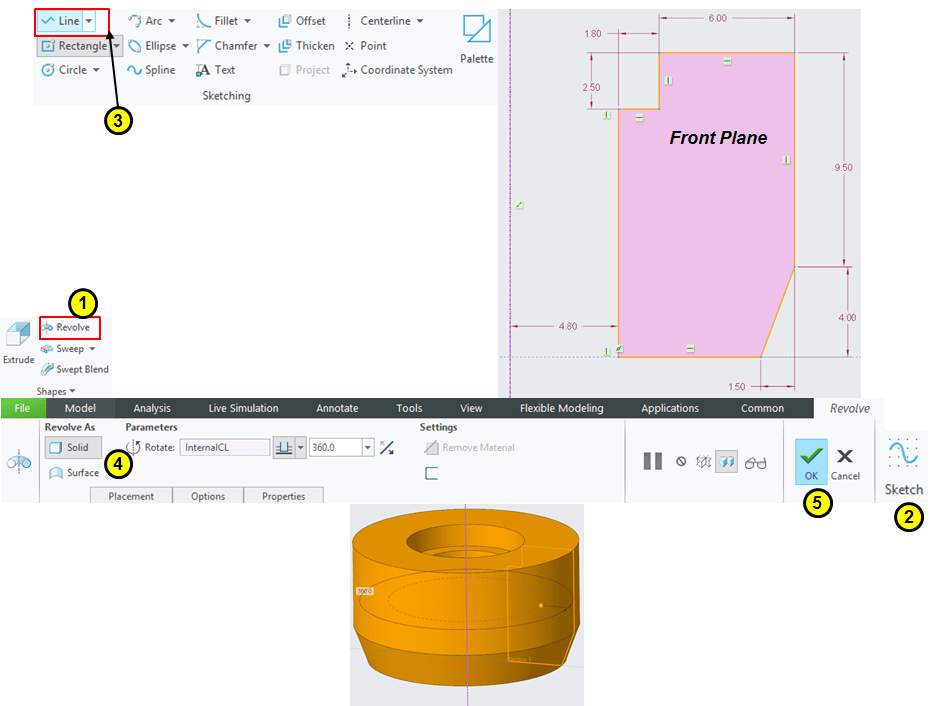
Task: Cancel the Revolve feature
Action: 845,462
